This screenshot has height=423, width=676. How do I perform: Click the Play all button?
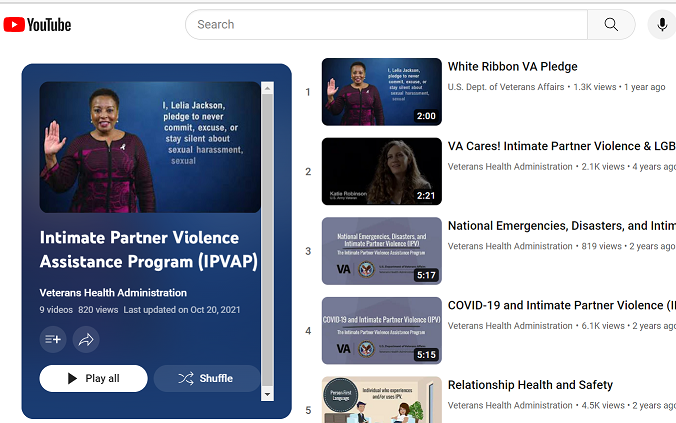94,378
